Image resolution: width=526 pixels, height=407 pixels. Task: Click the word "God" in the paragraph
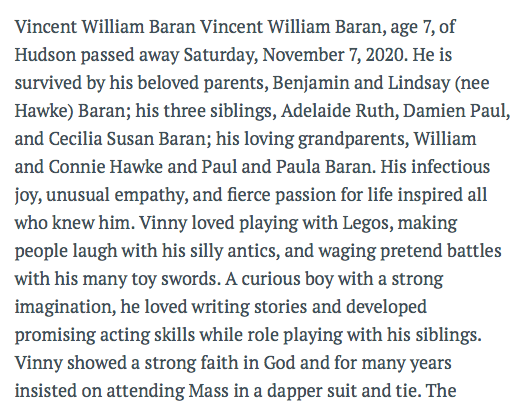[279, 363]
